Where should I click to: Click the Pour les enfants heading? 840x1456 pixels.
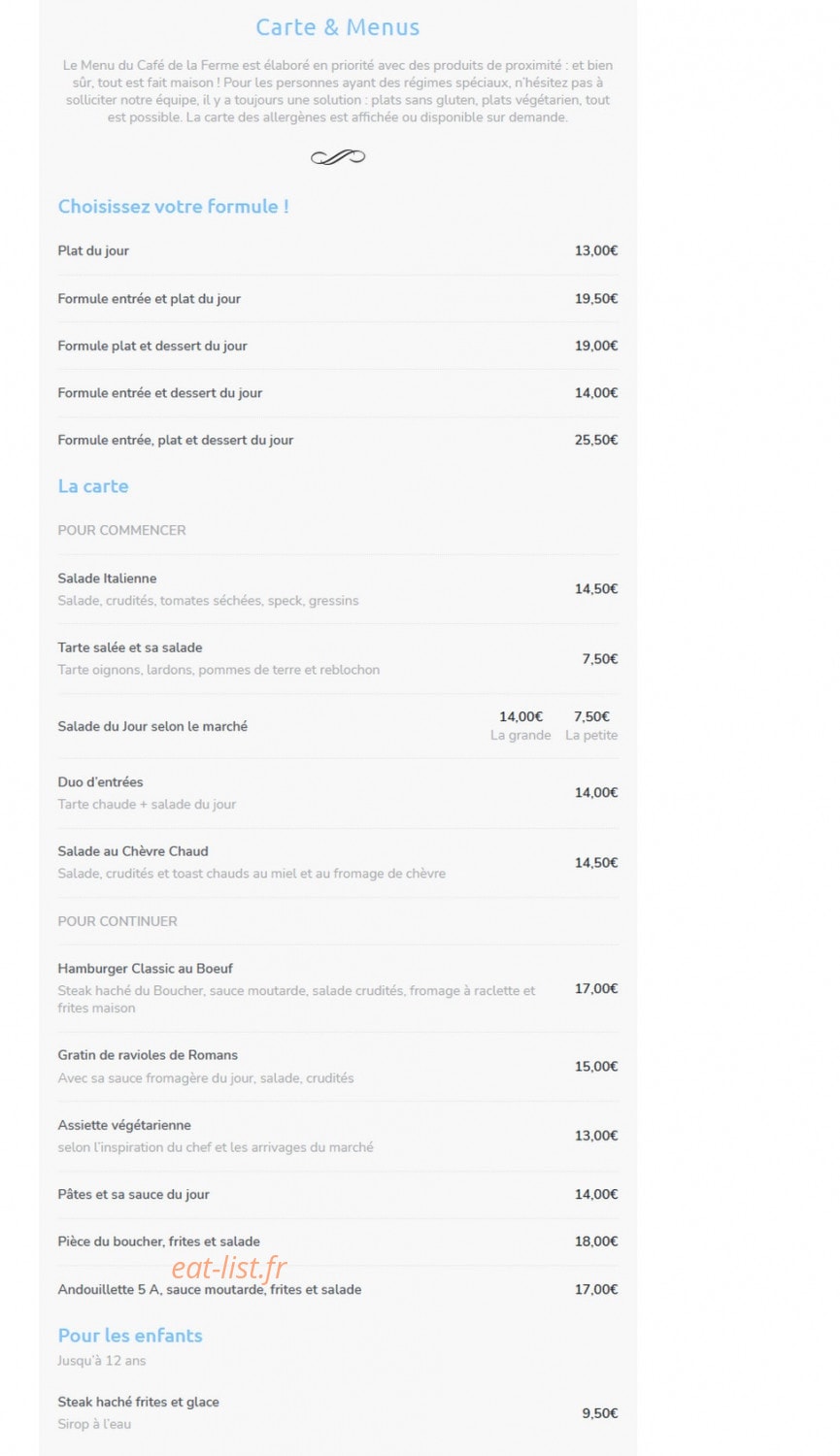point(130,1336)
